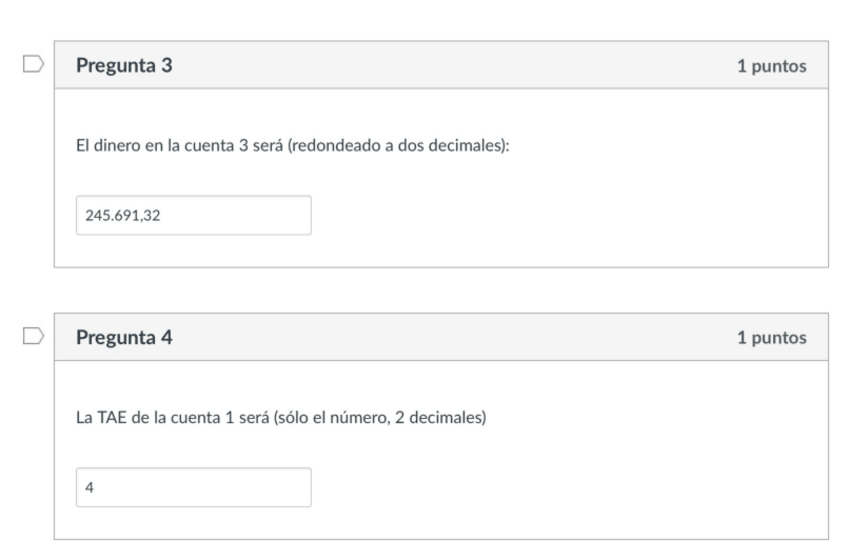The image size is (848, 560).
Task: Click the gray header bar of Pregunta 3
Action: coord(450,66)
